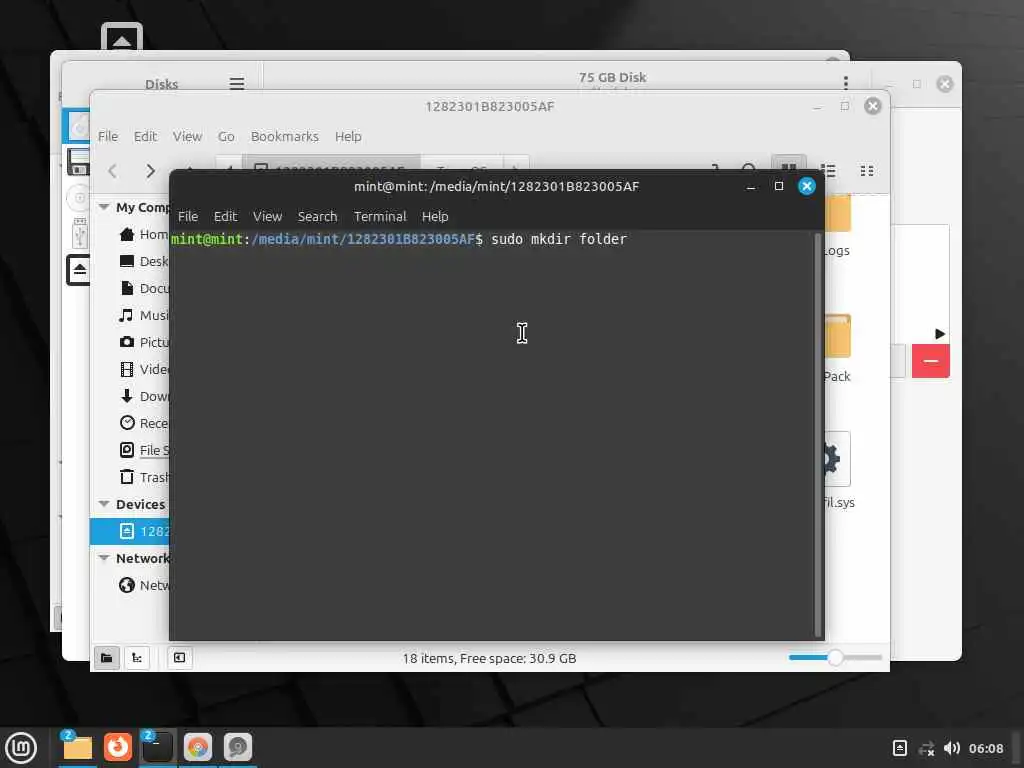The width and height of the screenshot is (1024, 768).
Task: Click the red minus delete partition button in Disks
Action: 931,361
